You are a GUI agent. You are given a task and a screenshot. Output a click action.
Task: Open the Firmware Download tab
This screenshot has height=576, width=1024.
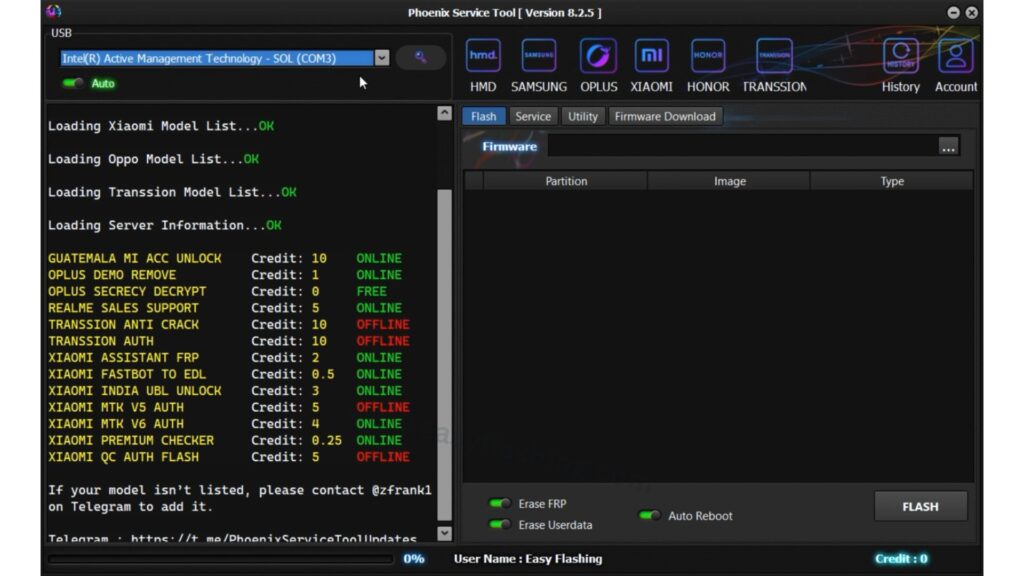(x=665, y=116)
